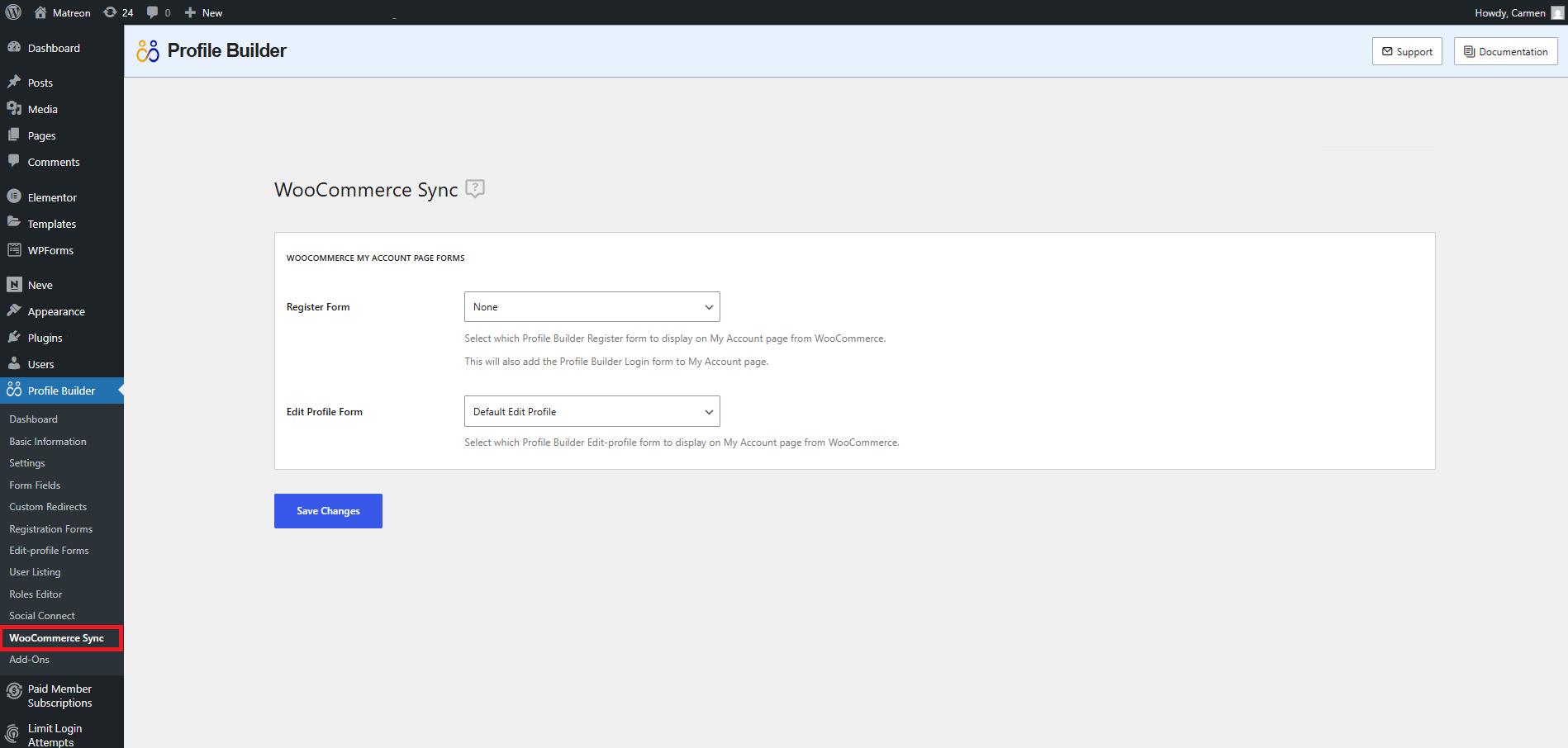This screenshot has width=1568, height=748.
Task: Click the Documentation button
Action: [1506, 51]
